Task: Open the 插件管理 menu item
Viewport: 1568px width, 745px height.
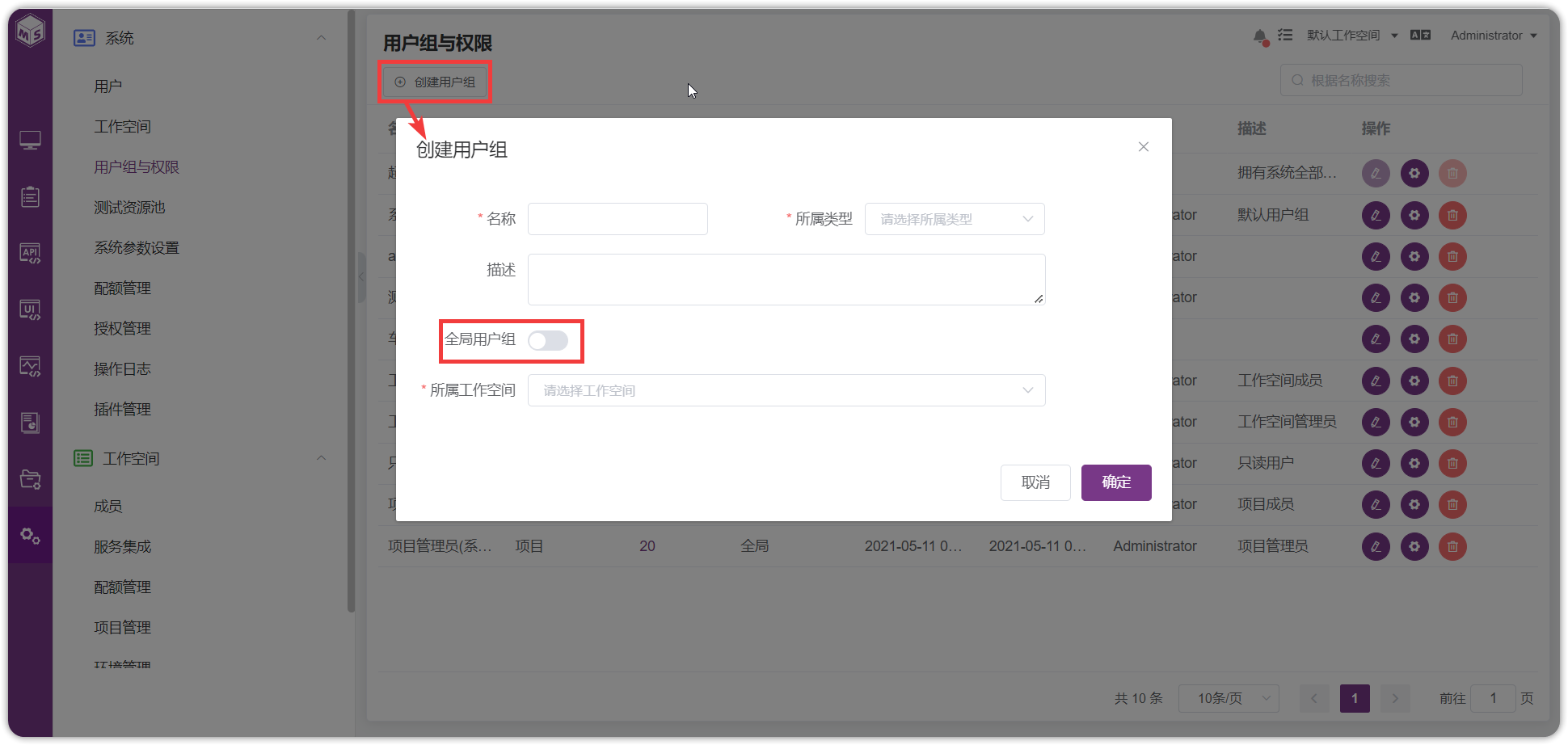Action: point(122,410)
